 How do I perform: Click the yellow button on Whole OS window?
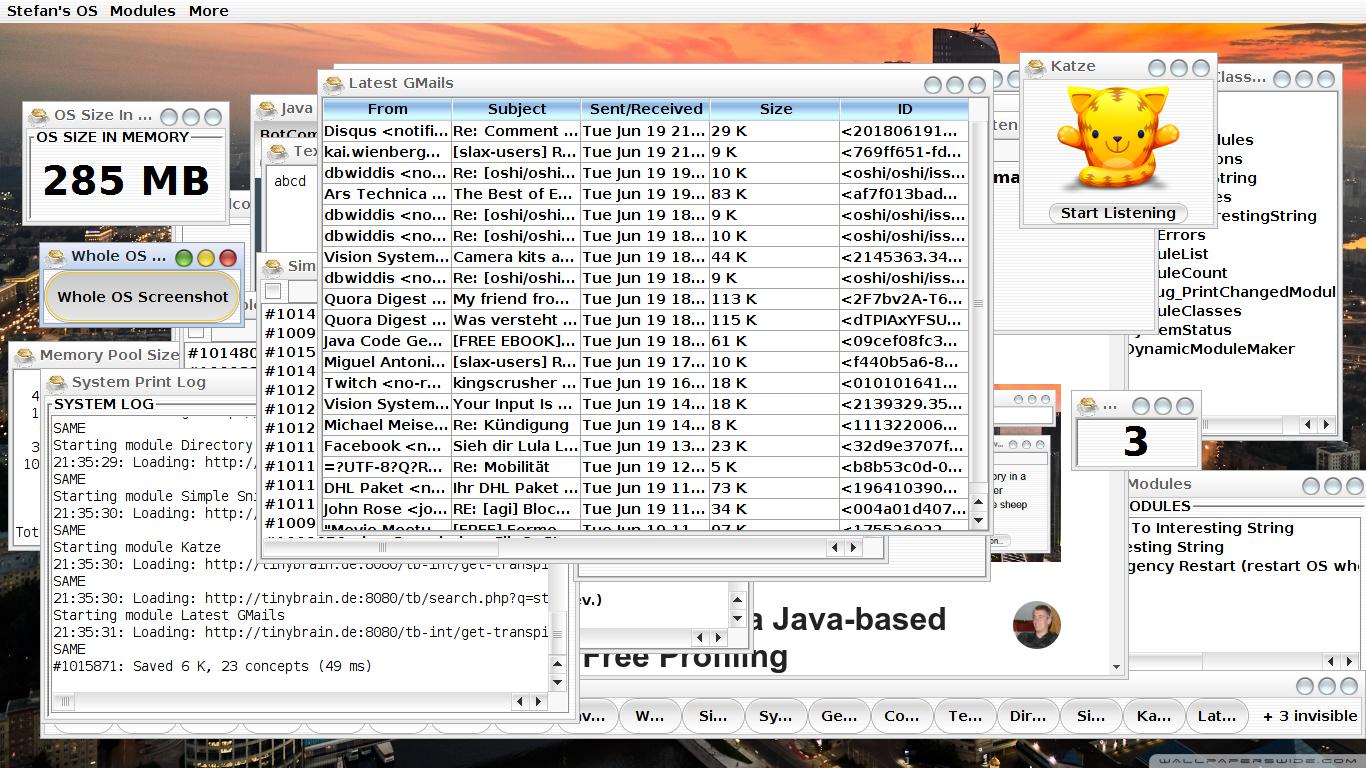tap(206, 258)
